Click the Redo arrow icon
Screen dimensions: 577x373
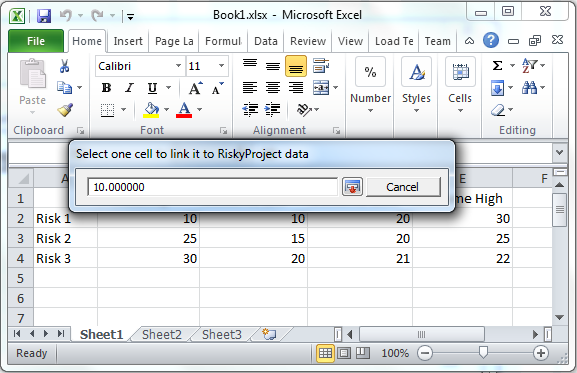[x=98, y=15]
